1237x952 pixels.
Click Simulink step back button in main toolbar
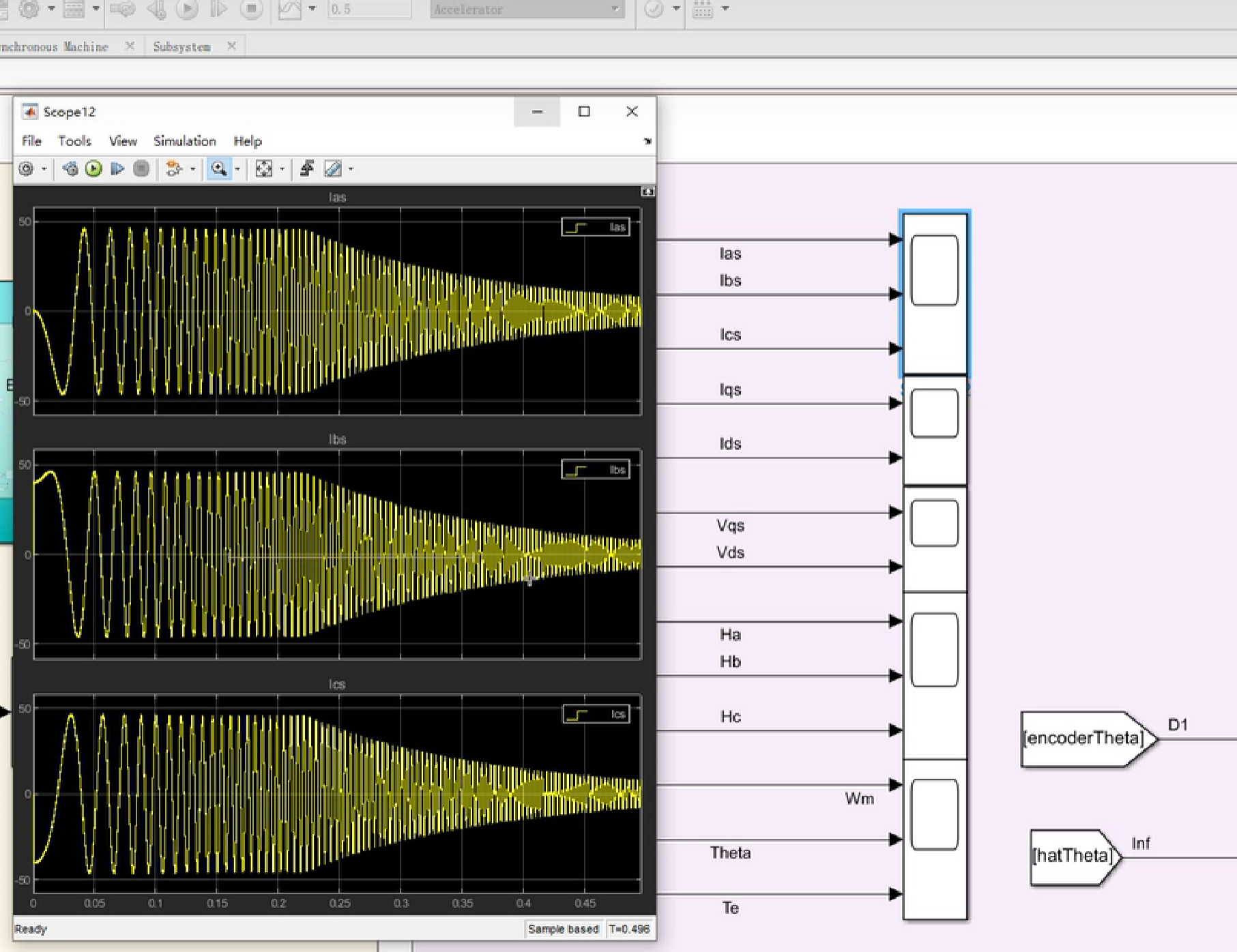tap(156, 9)
